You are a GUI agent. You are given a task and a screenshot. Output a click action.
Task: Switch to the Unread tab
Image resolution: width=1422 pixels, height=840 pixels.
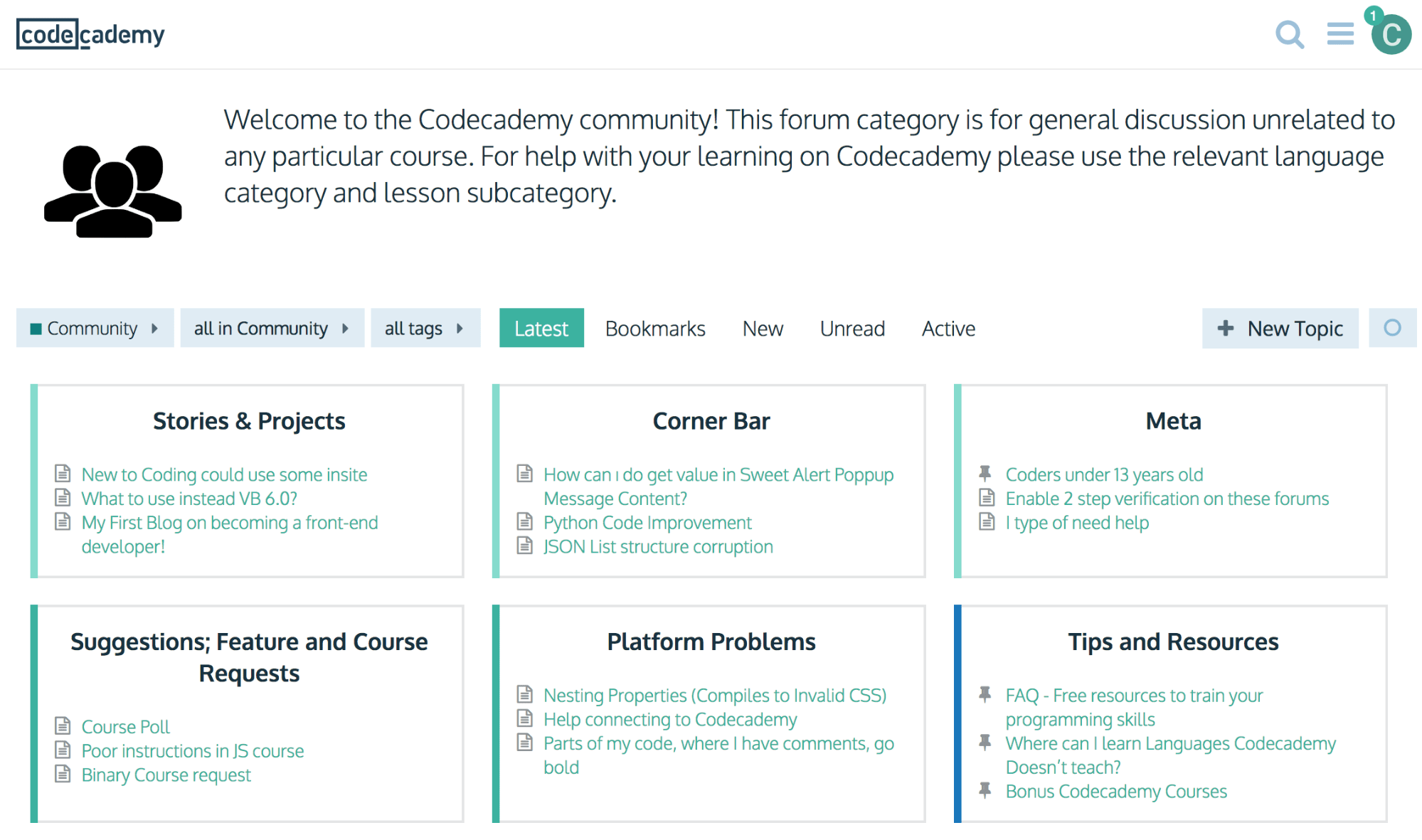click(x=851, y=328)
